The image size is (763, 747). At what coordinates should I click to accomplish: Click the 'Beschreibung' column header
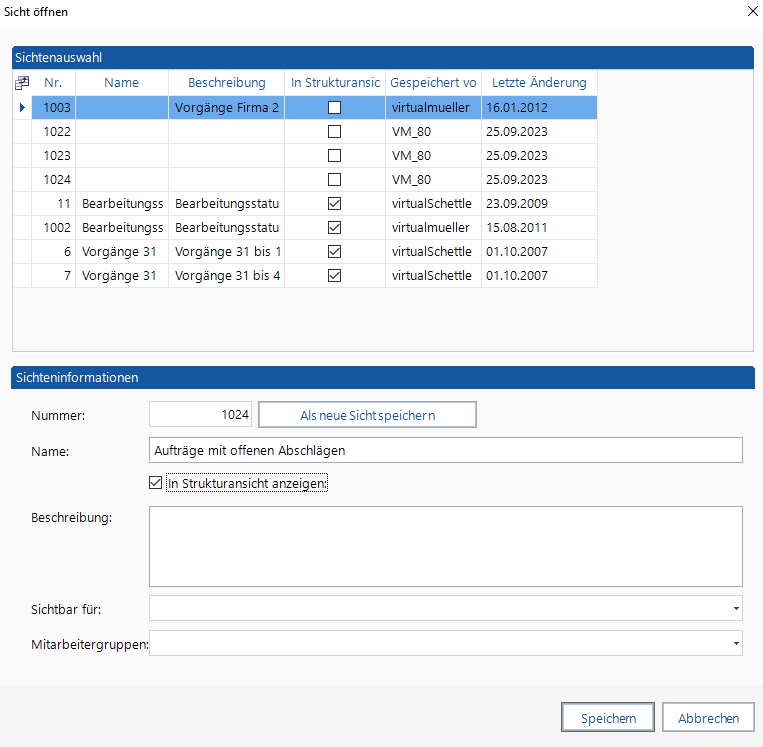coord(226,83)
